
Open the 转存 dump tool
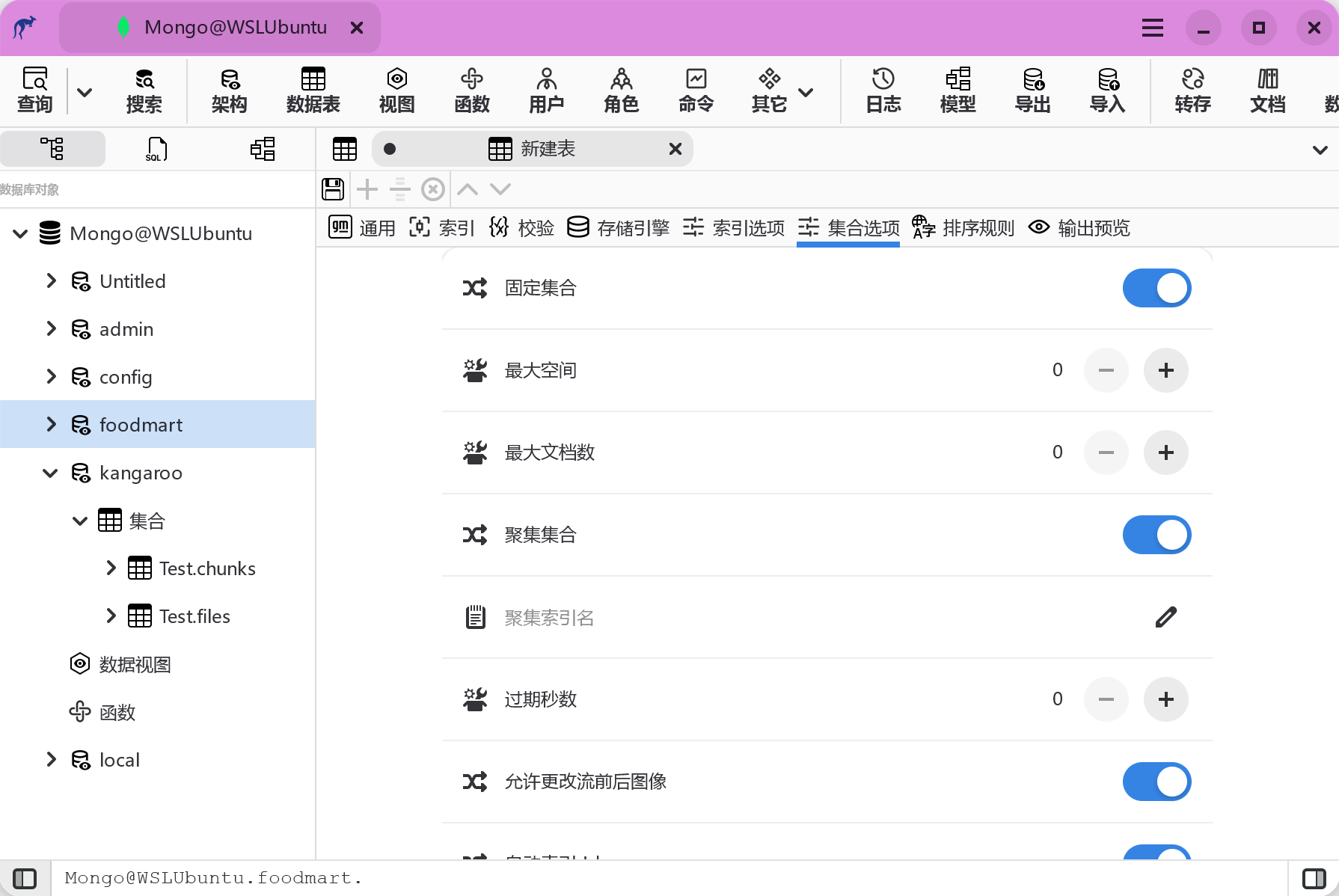(1192, 90)
